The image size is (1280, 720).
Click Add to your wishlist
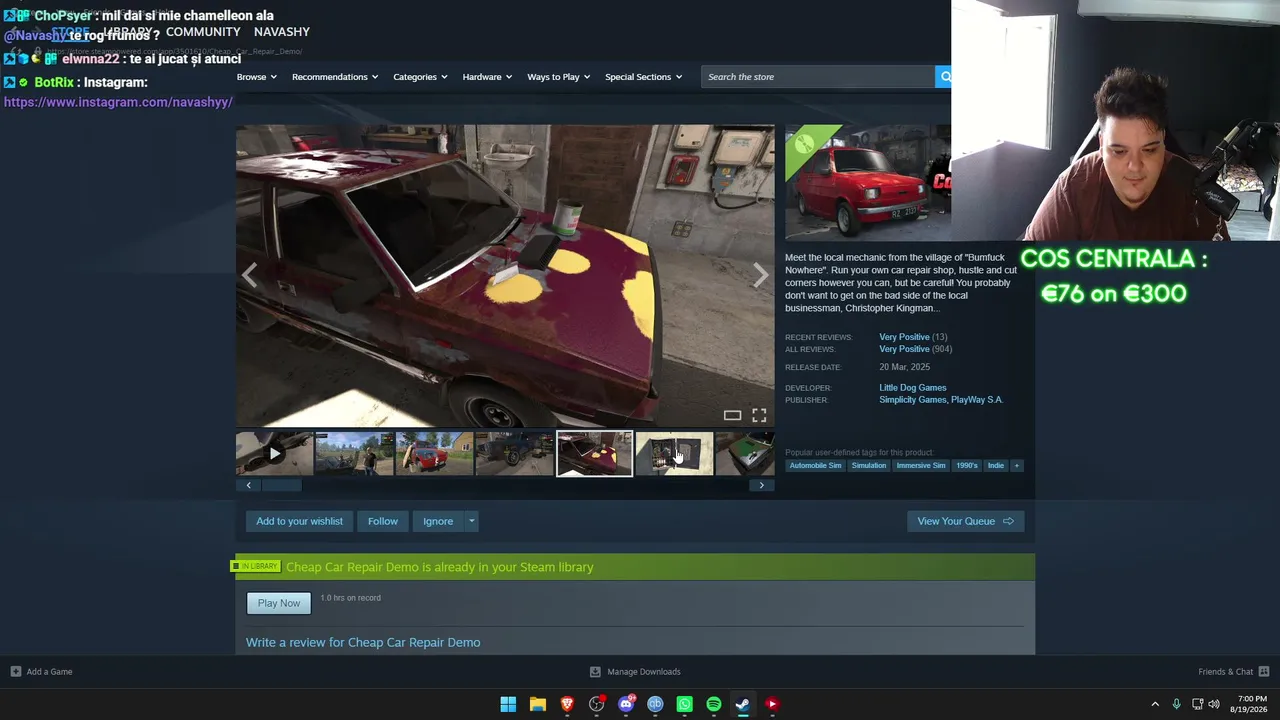(299, 521)
